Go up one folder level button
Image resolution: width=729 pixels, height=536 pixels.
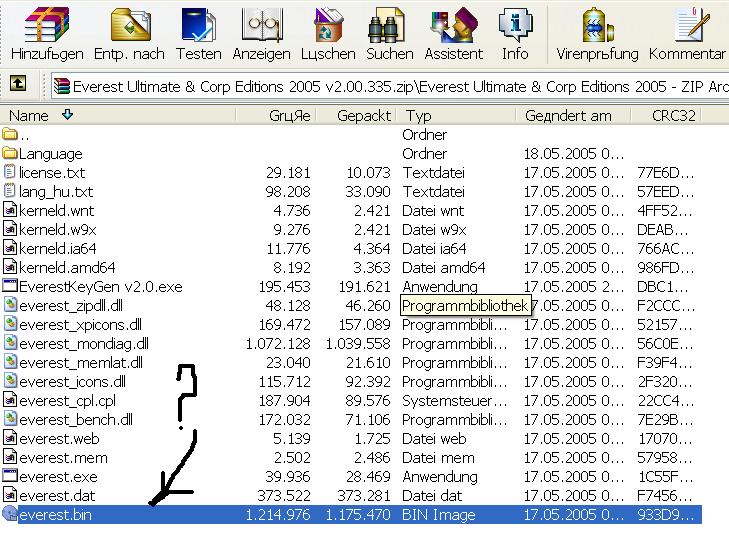pos(18,84)
